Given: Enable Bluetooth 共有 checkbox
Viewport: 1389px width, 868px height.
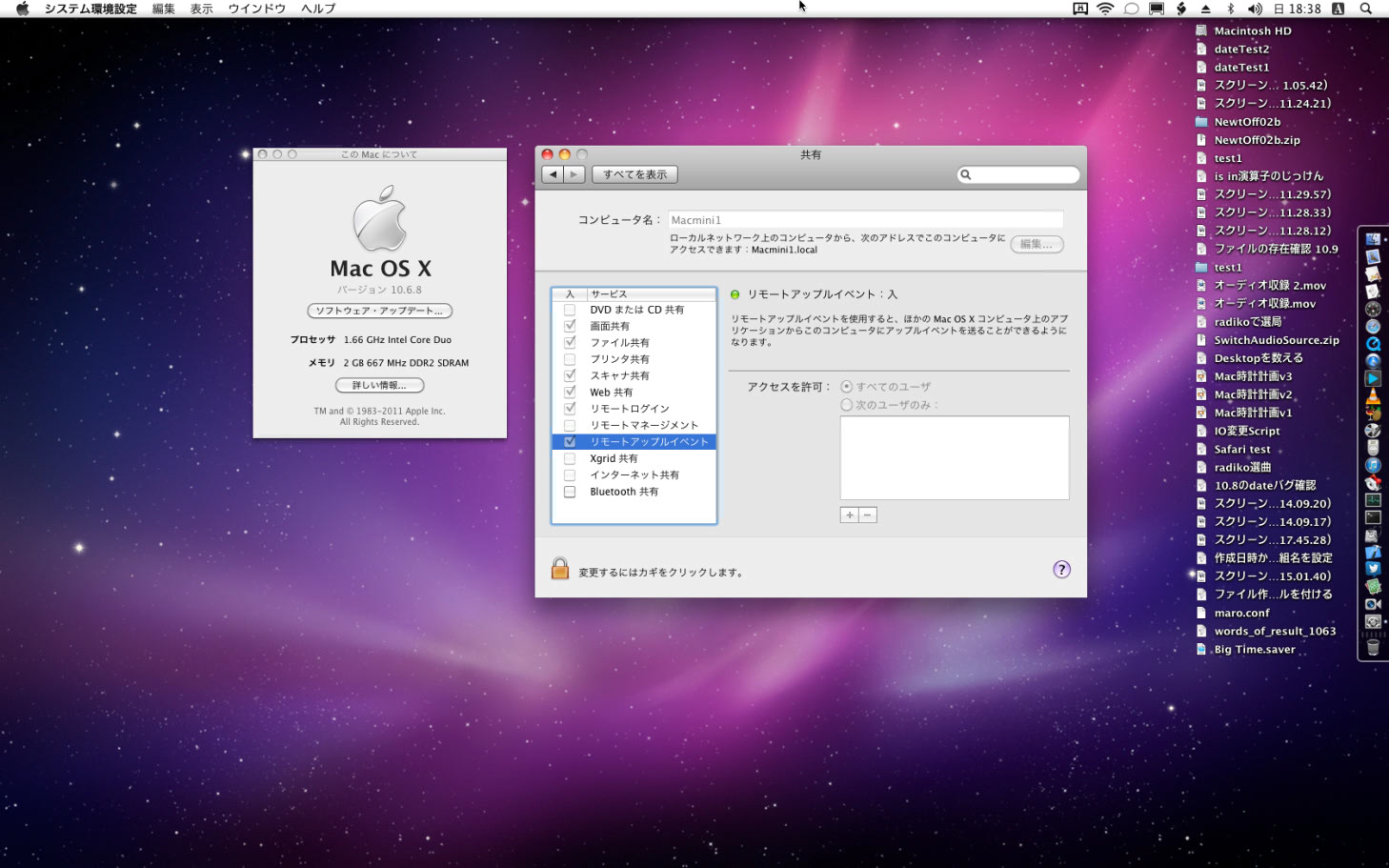Looking at the screenshot, I should [570, 492].
